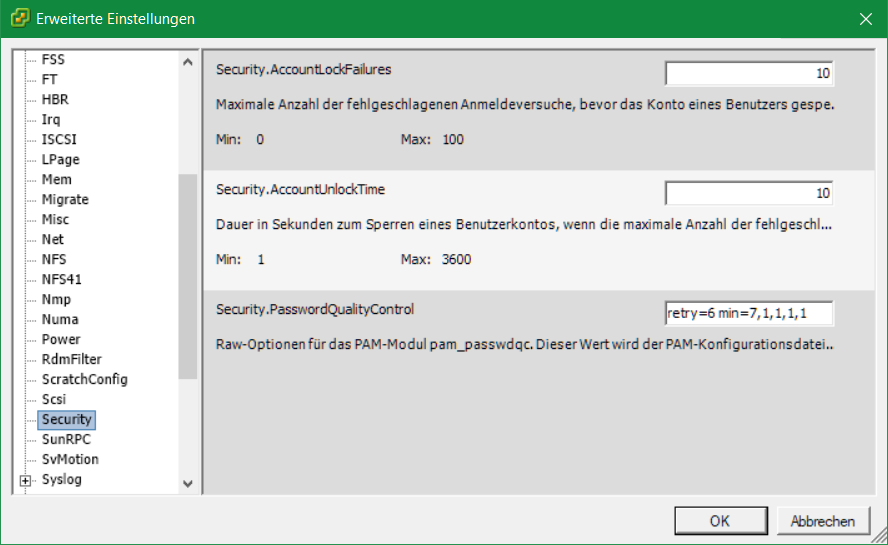The image size is (888, 545).
Task: Close the Erweiterte Einstellungen dialog
Action: [865, 18]
